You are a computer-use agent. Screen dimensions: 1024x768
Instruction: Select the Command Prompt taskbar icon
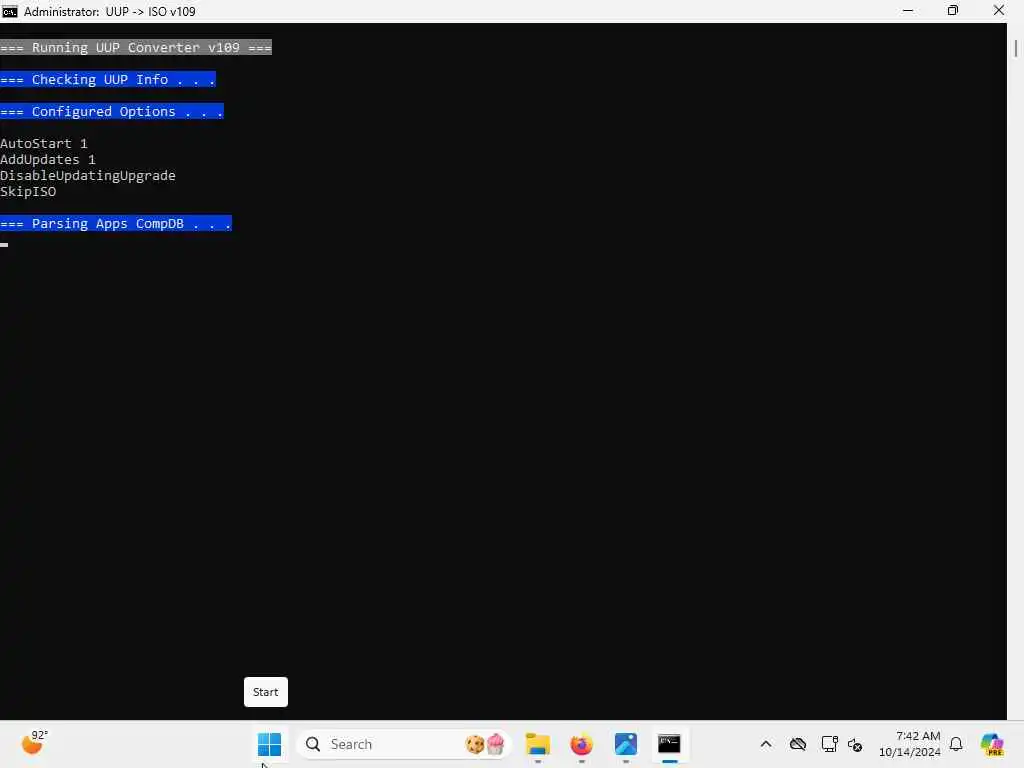coord(669,744)
